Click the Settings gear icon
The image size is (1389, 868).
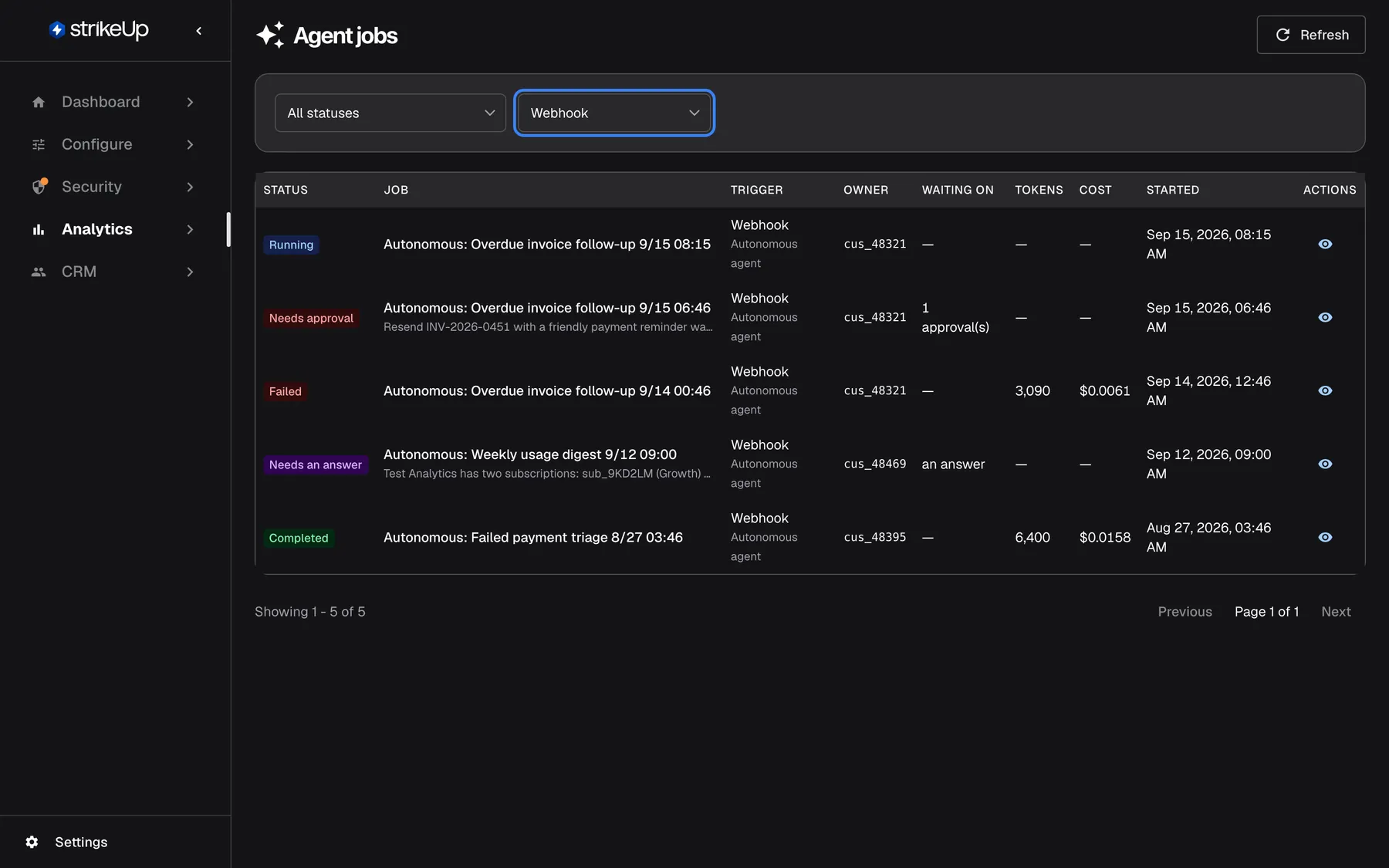coord(32,842)
